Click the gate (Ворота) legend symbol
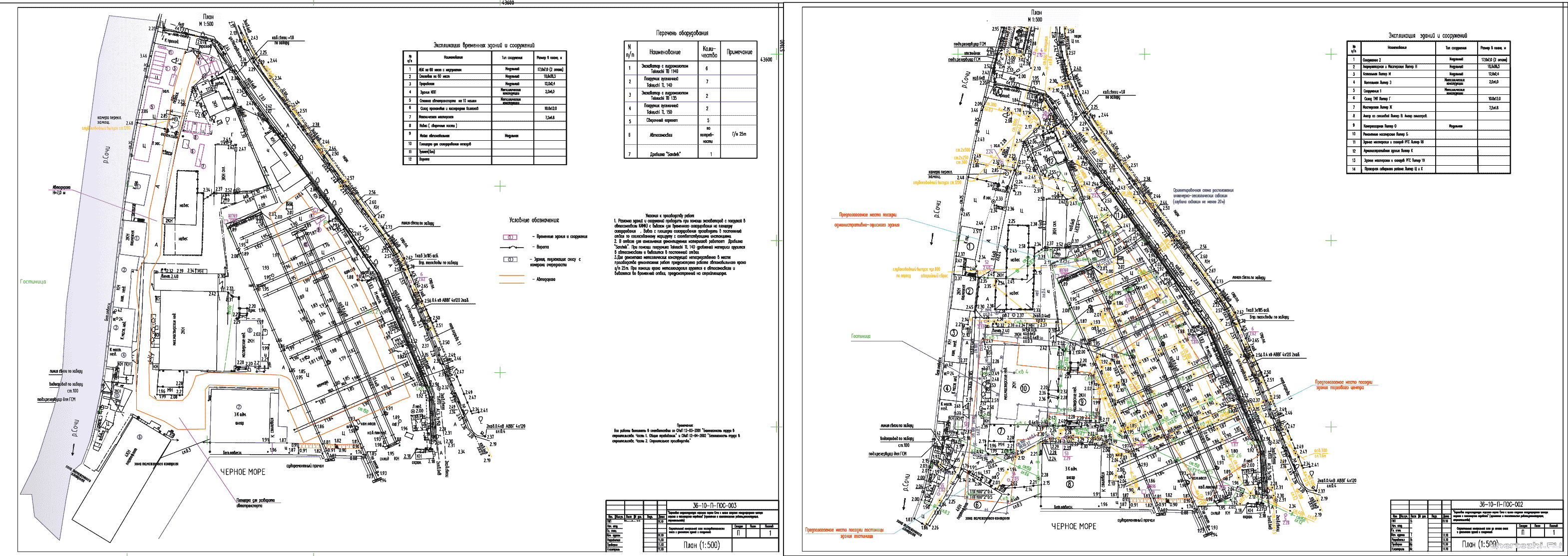 (511, 248)
